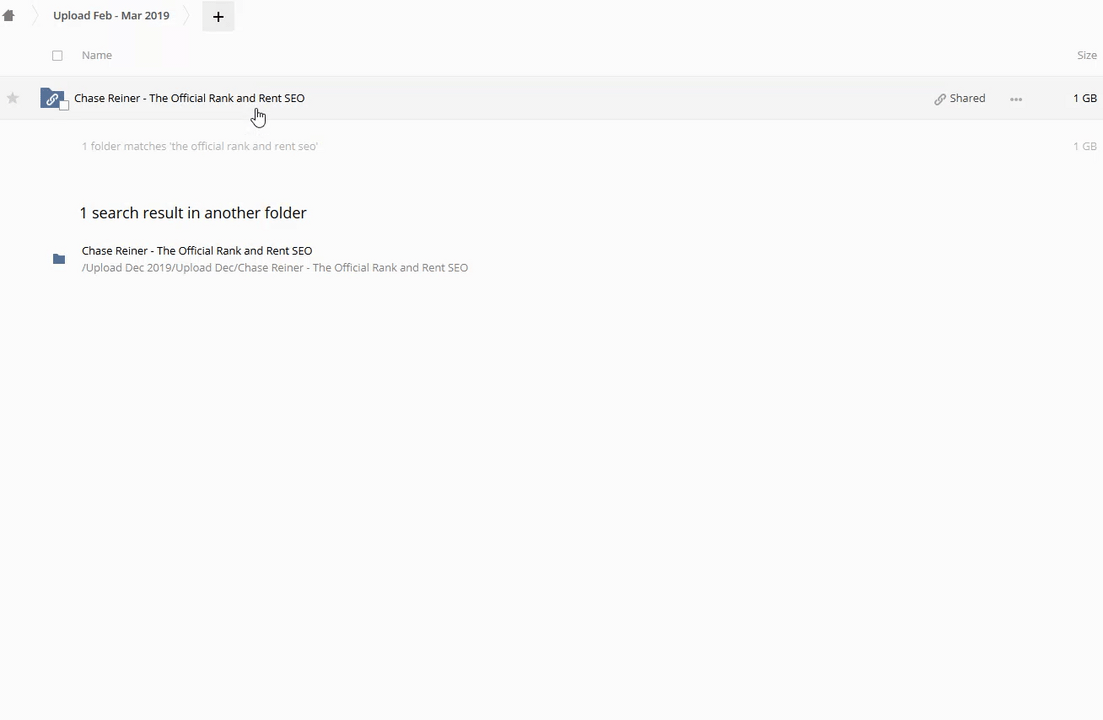Viewport: 1103px width, 720px height.
Task: Sort the file list by Size column
Action: point(1086,55)
